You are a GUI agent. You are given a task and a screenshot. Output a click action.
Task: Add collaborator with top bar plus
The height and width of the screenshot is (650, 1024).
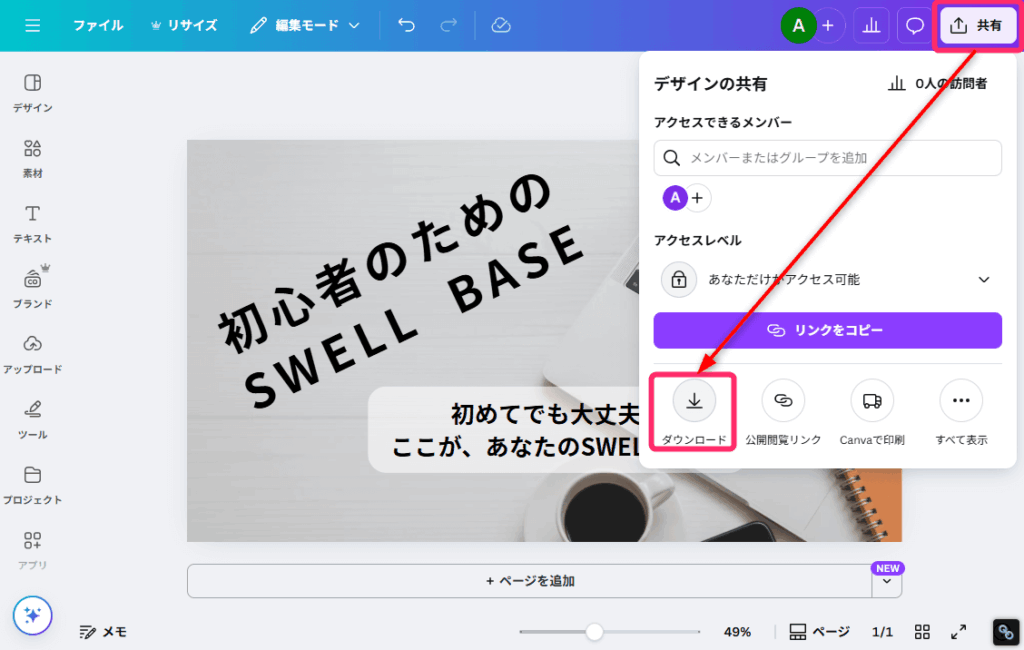click(x=828, y=26)
